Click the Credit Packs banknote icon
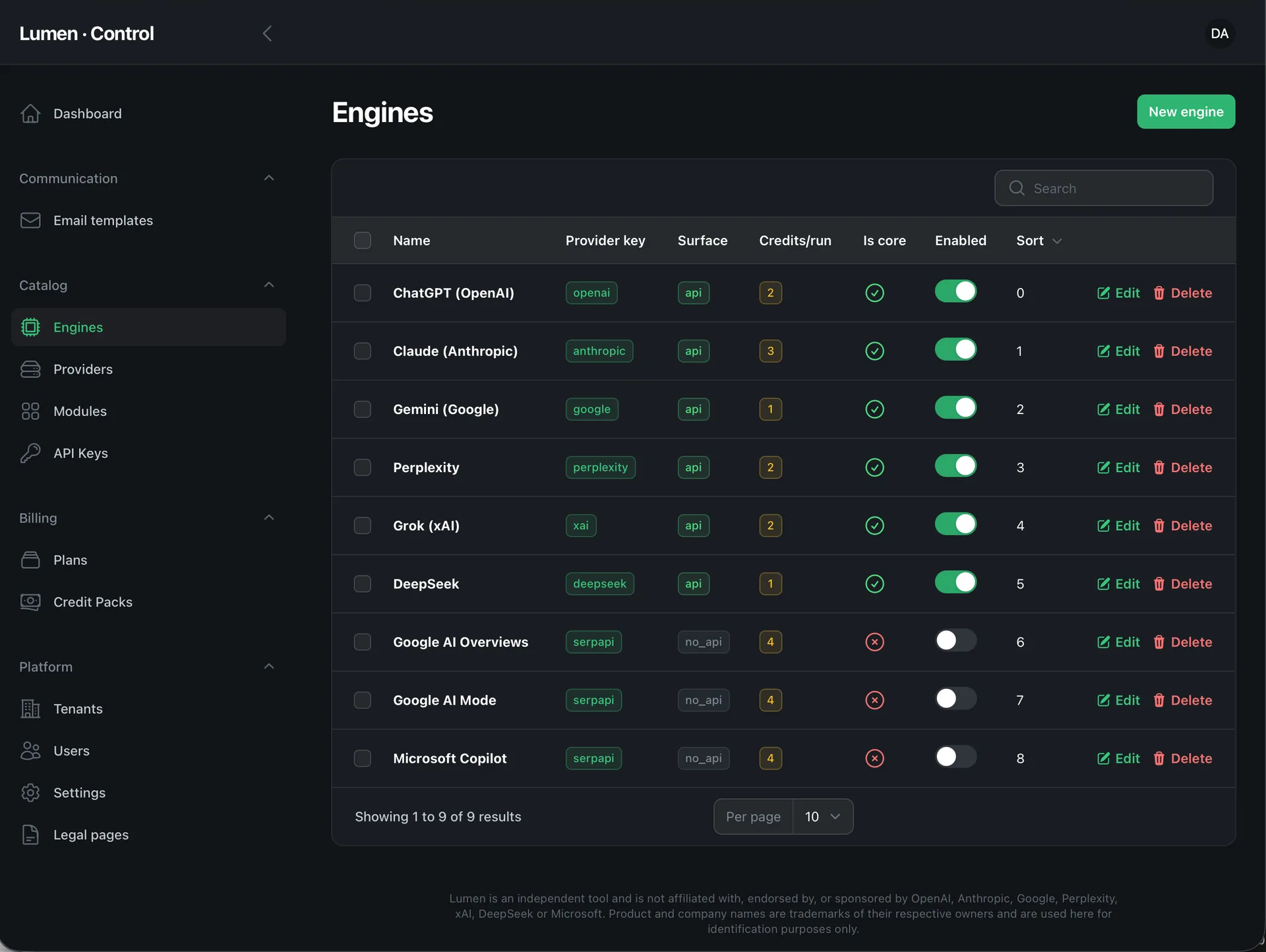Screen dimensions: 1266x952 pos(30,602)
